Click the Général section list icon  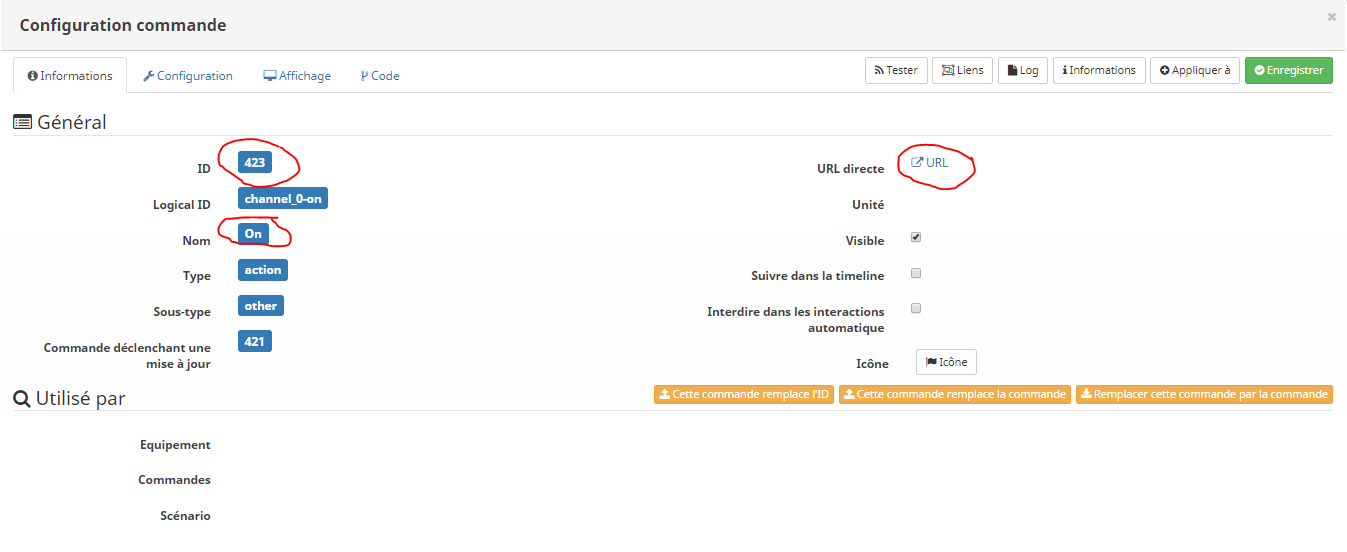22,122
